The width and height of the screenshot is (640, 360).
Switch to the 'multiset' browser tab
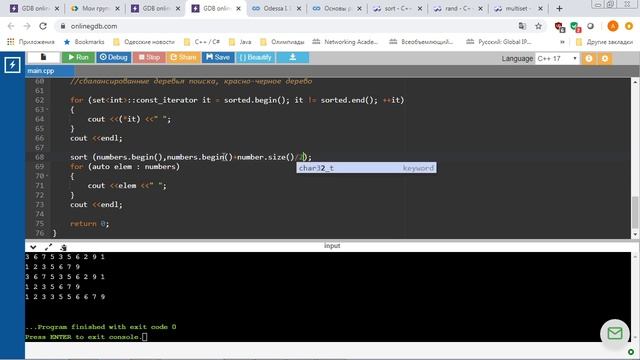click(x=517, y=8)
